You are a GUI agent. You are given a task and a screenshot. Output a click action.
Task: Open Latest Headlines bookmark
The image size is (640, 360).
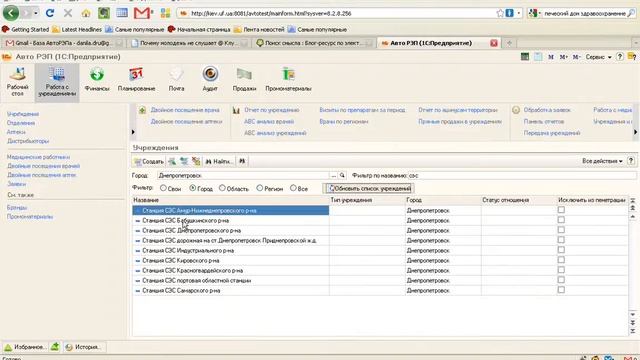point(77,29)
